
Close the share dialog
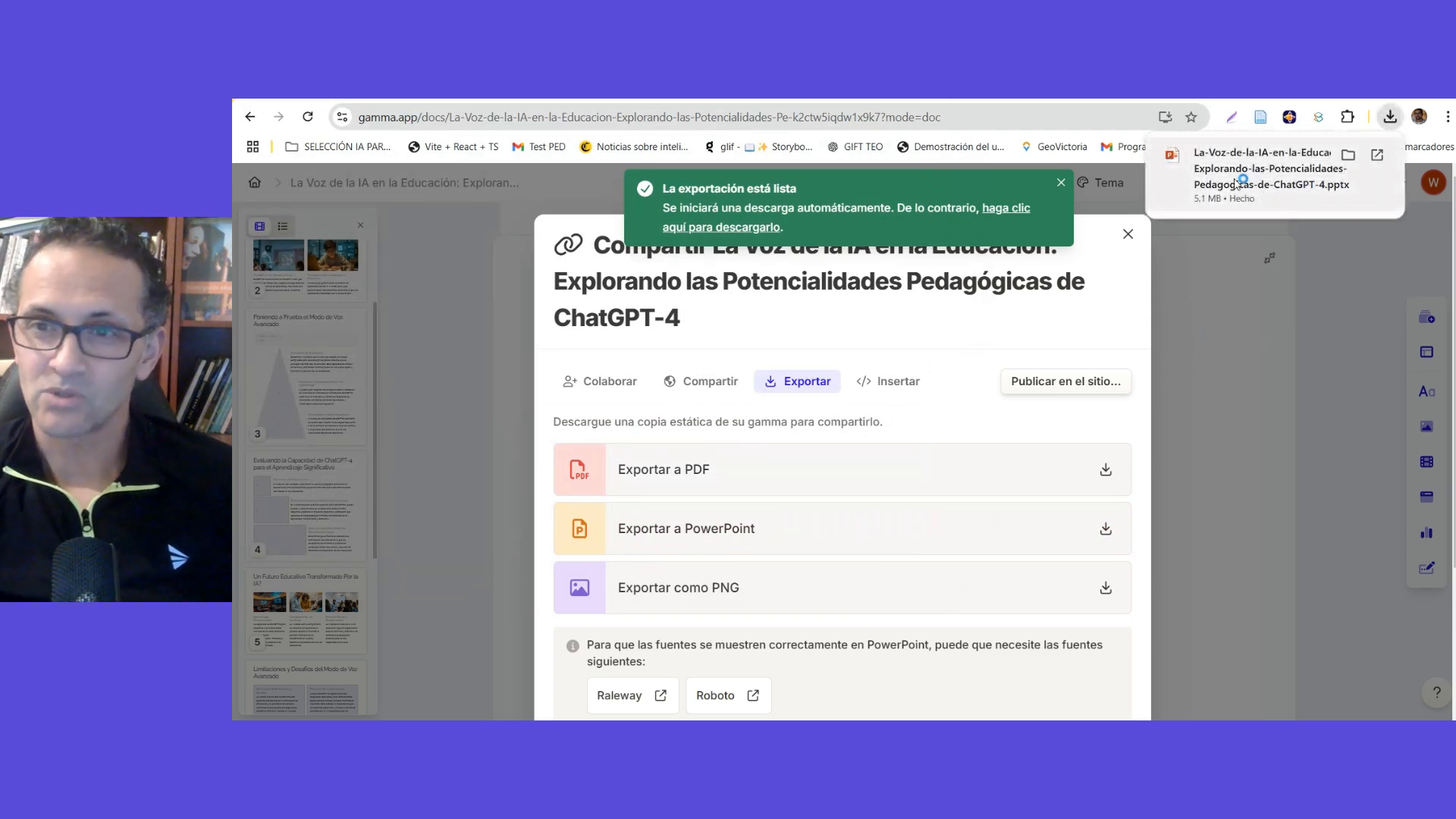coord(1128,234)
